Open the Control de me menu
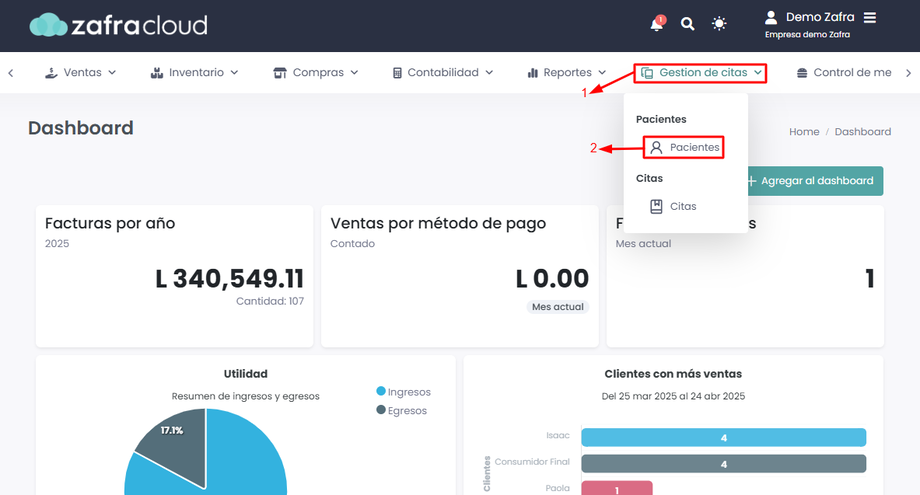 [x=844, y=73]
